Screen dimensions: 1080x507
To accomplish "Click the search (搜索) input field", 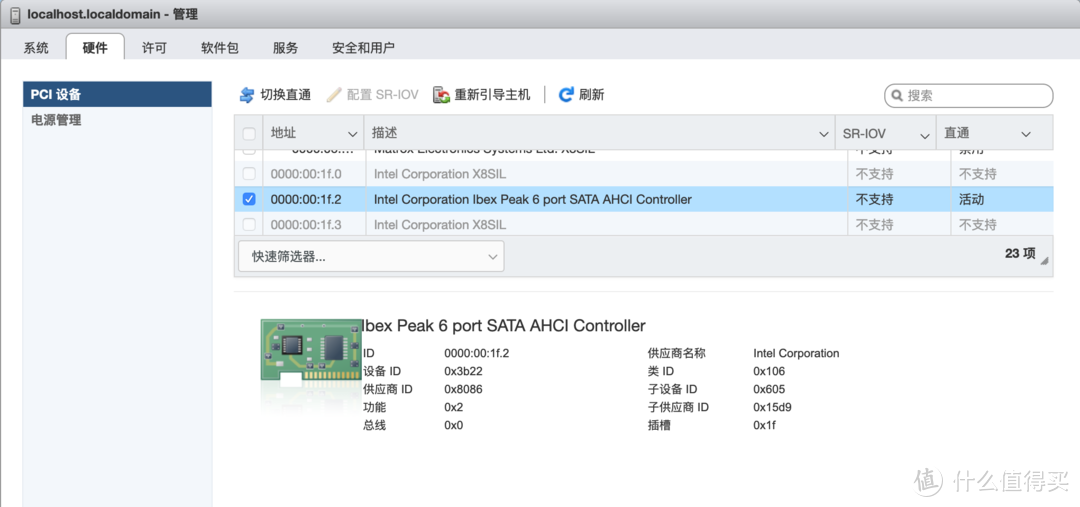I will 975,96.
